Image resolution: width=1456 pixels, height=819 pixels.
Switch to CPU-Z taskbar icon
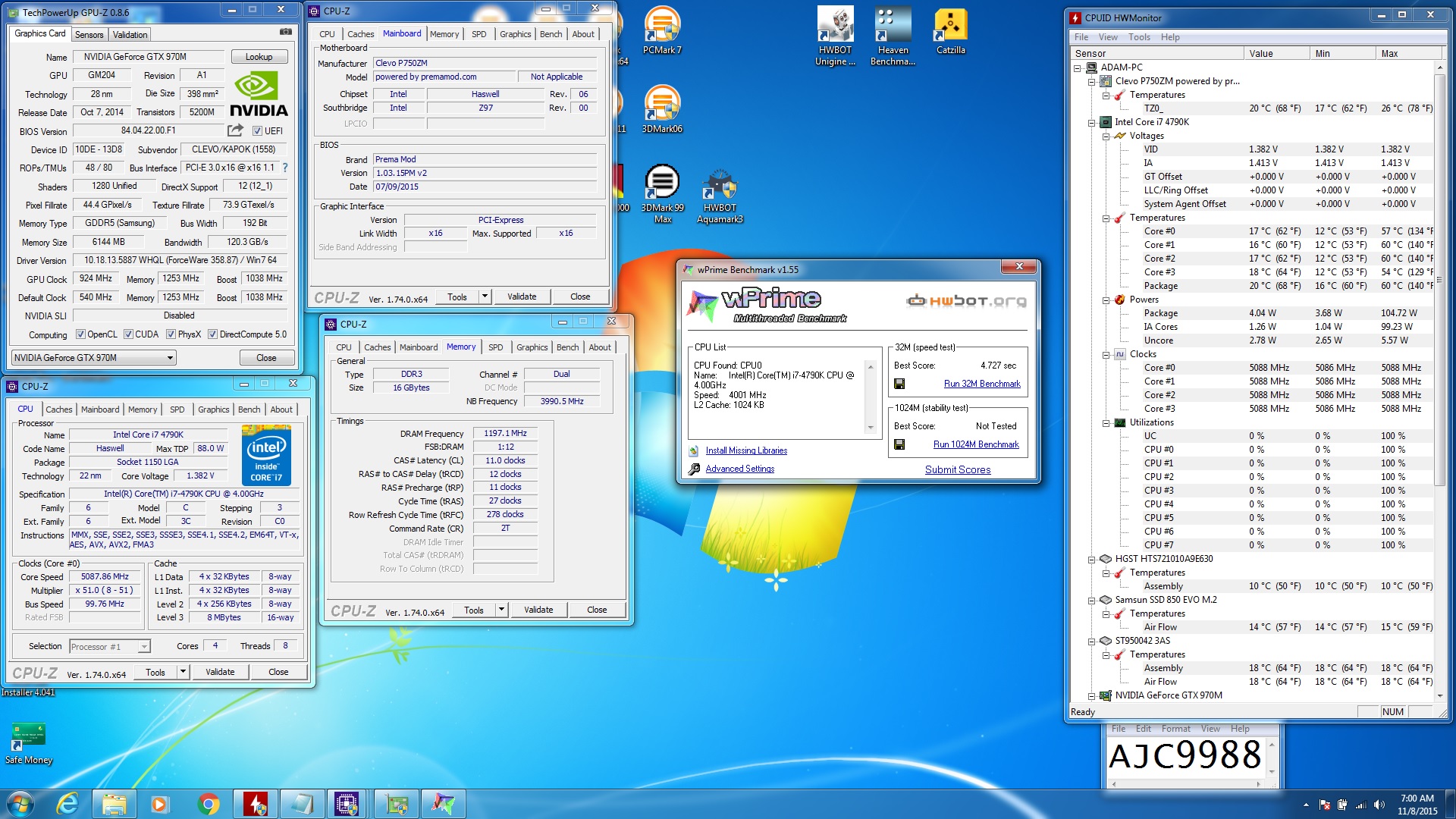[347, 804]
